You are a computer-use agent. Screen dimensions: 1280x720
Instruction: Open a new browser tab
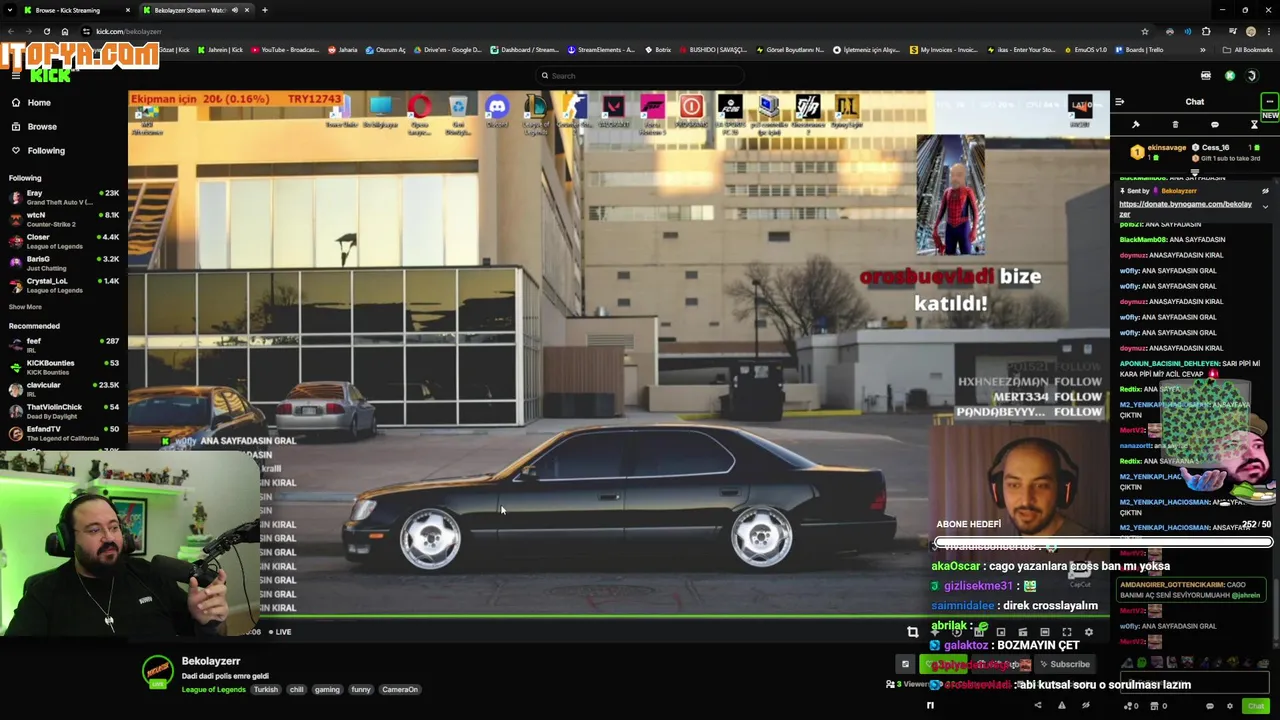click(x=264, y=10)
